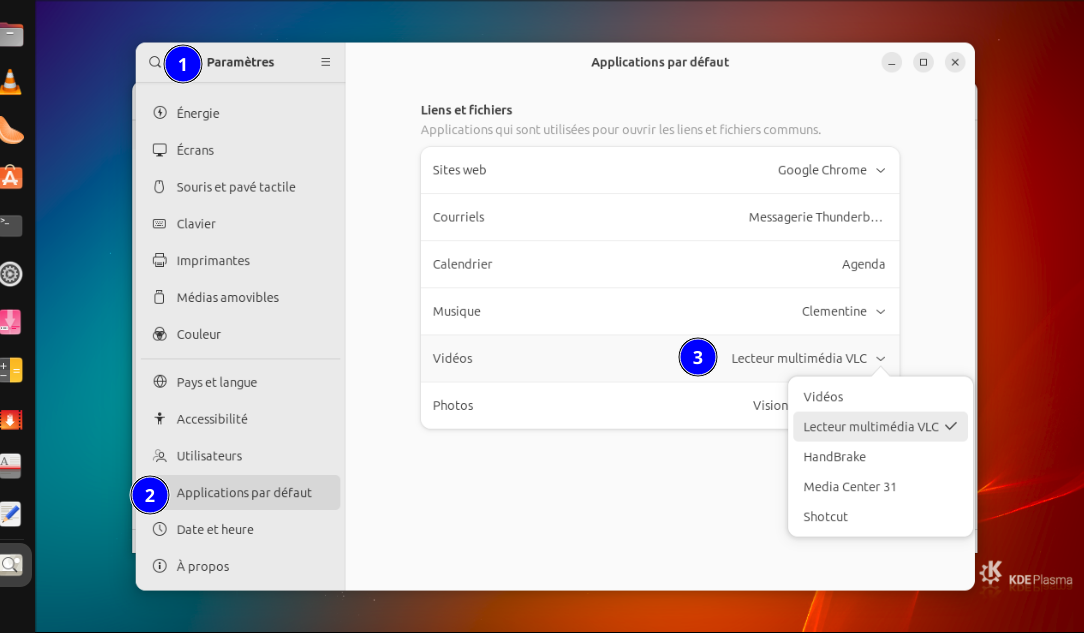The image size is (1084, 633).
Task: Click the Applications par défaut sidebar entry
Action: tap(241, 493)
